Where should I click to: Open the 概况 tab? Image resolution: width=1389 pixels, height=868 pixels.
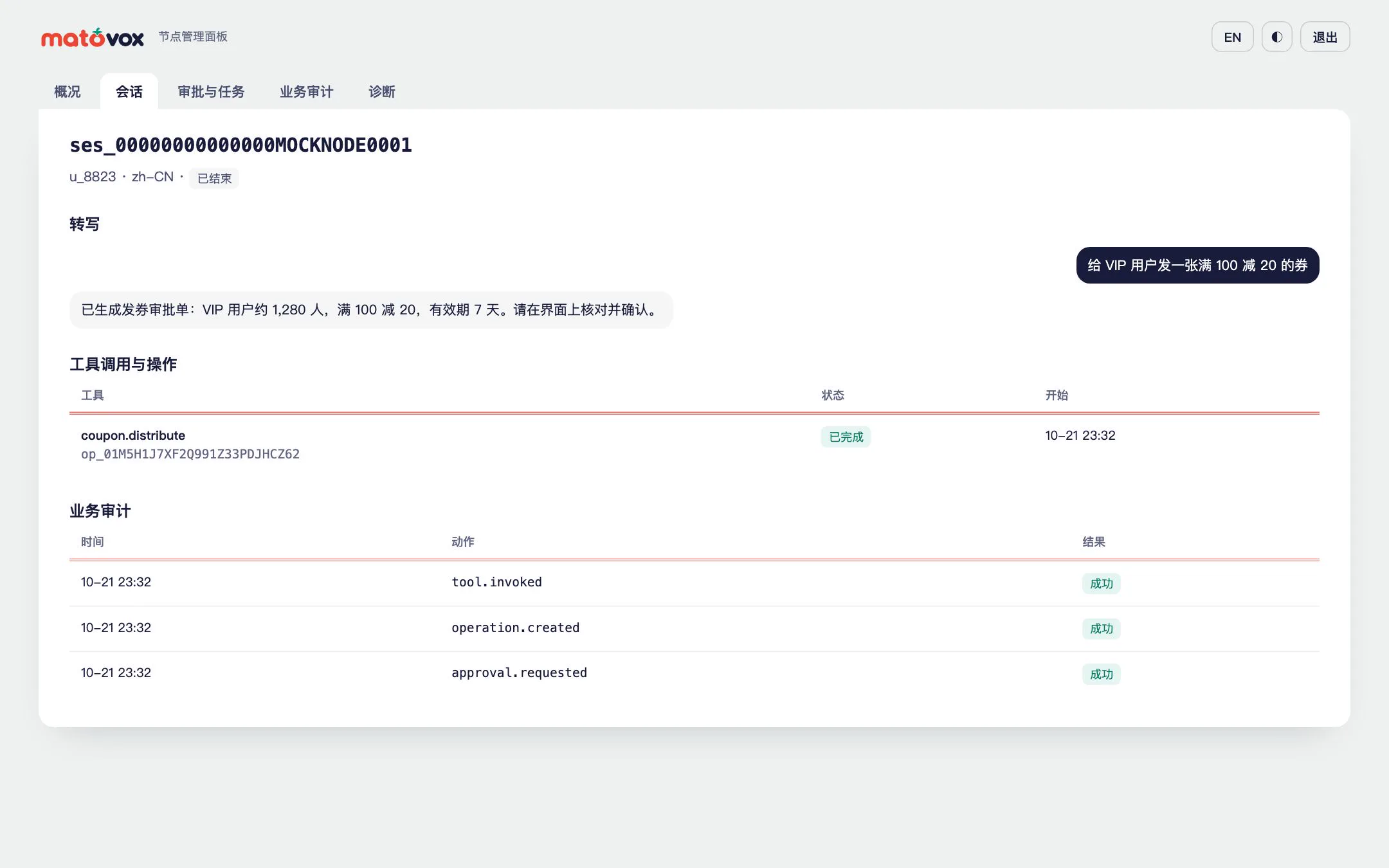click(x=68, y=92)
